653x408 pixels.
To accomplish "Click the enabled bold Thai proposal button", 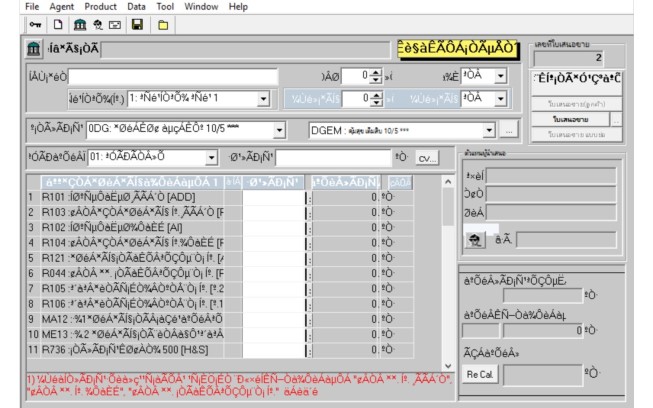I will tap(571, 119).
